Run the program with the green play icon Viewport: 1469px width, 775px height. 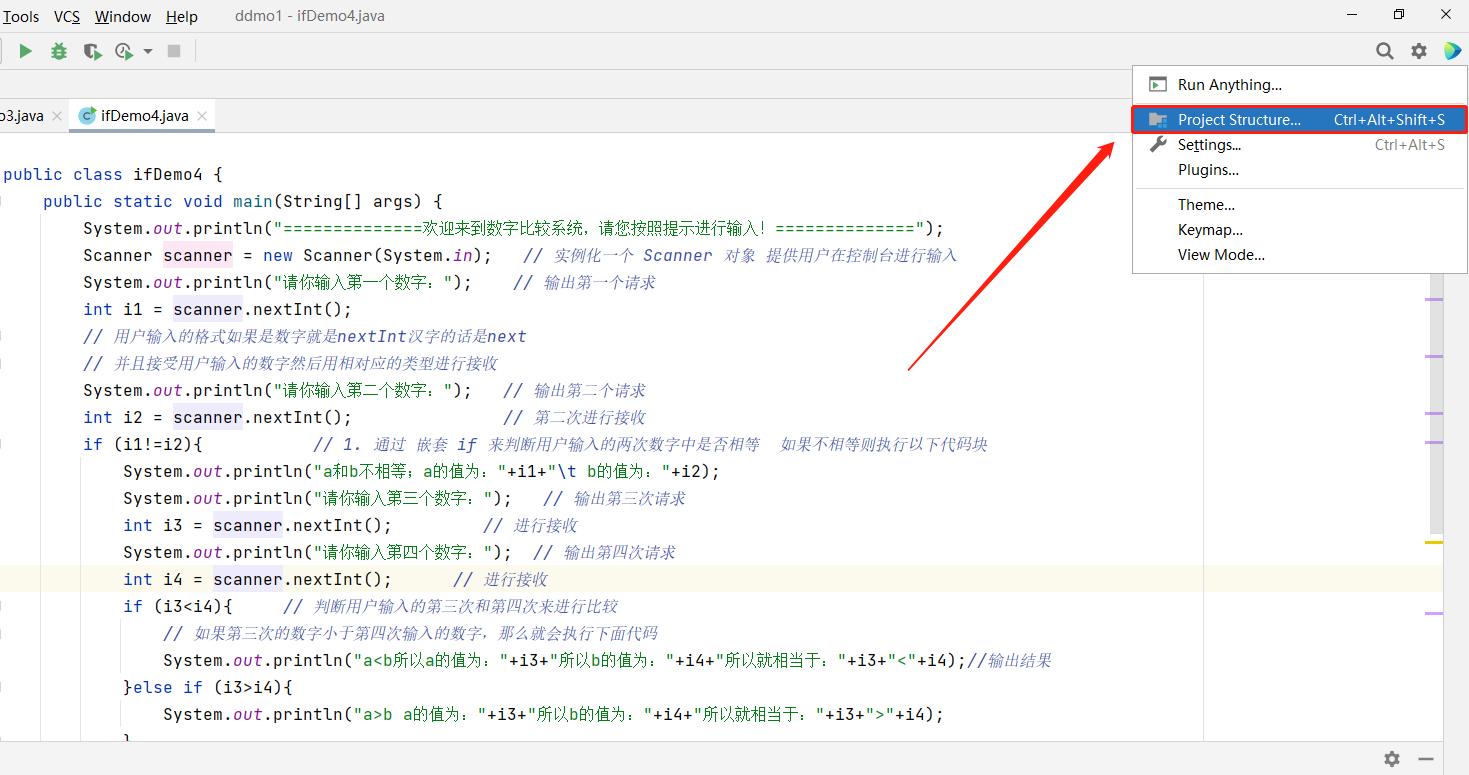coord(26,51)
